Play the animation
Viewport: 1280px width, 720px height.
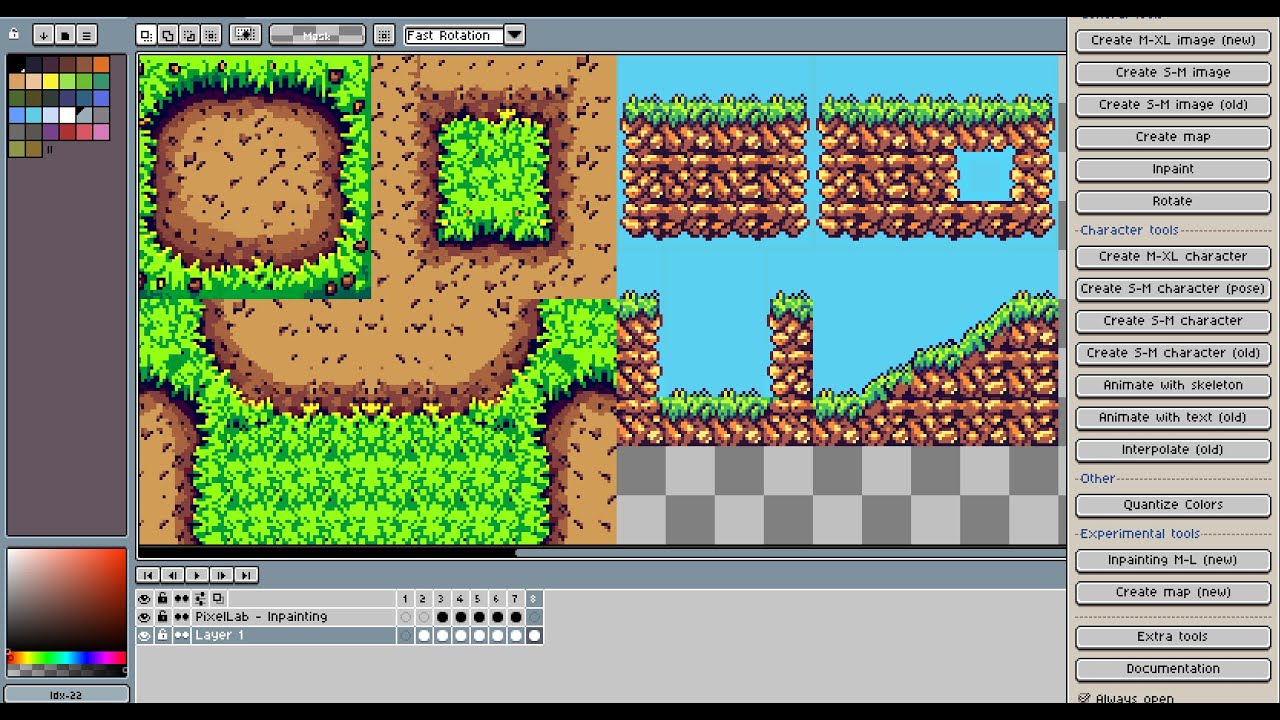click(x=197, y=575)
